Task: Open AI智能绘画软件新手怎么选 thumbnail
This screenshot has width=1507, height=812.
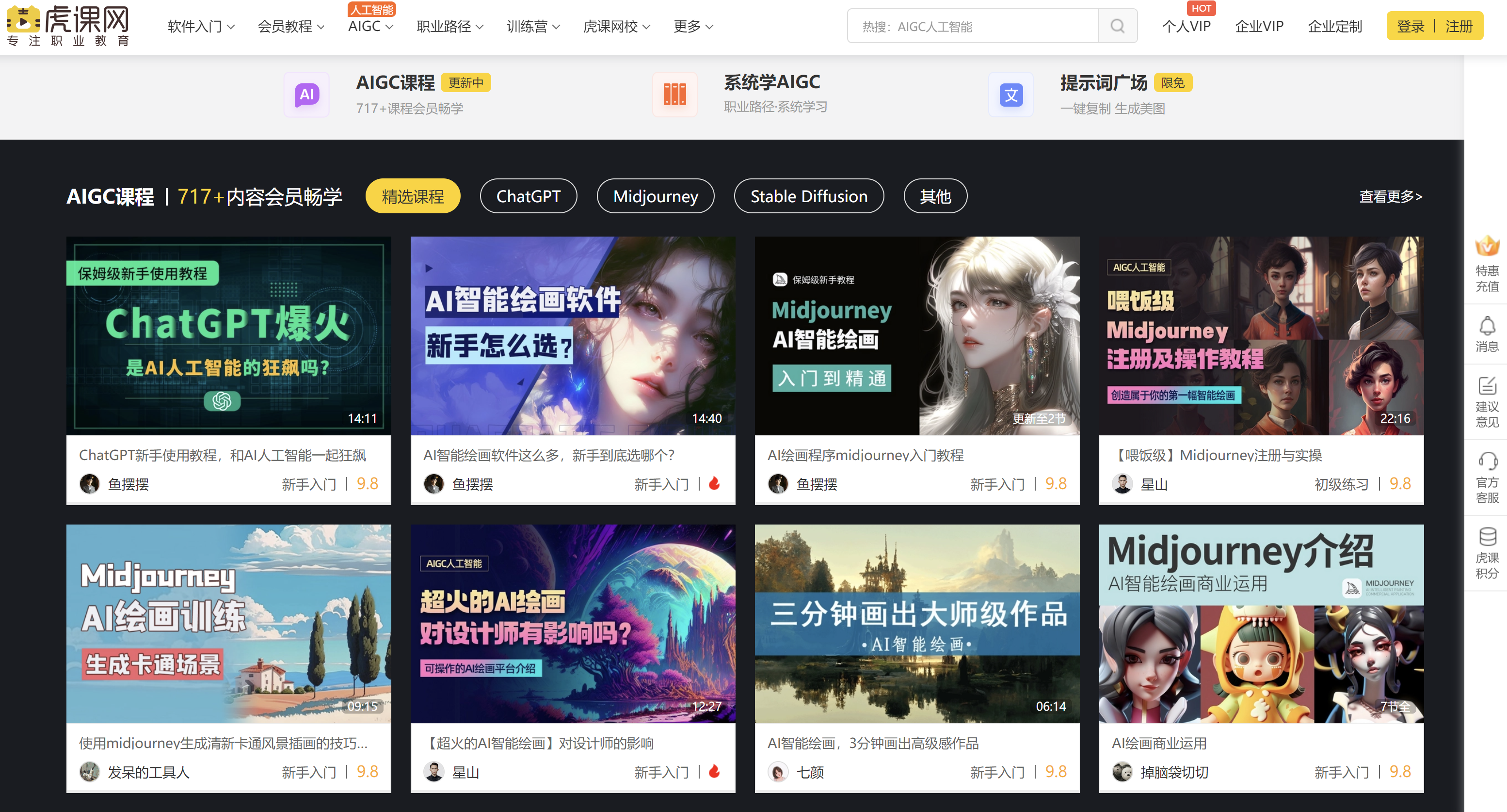Action: click(x=573, y=335)
